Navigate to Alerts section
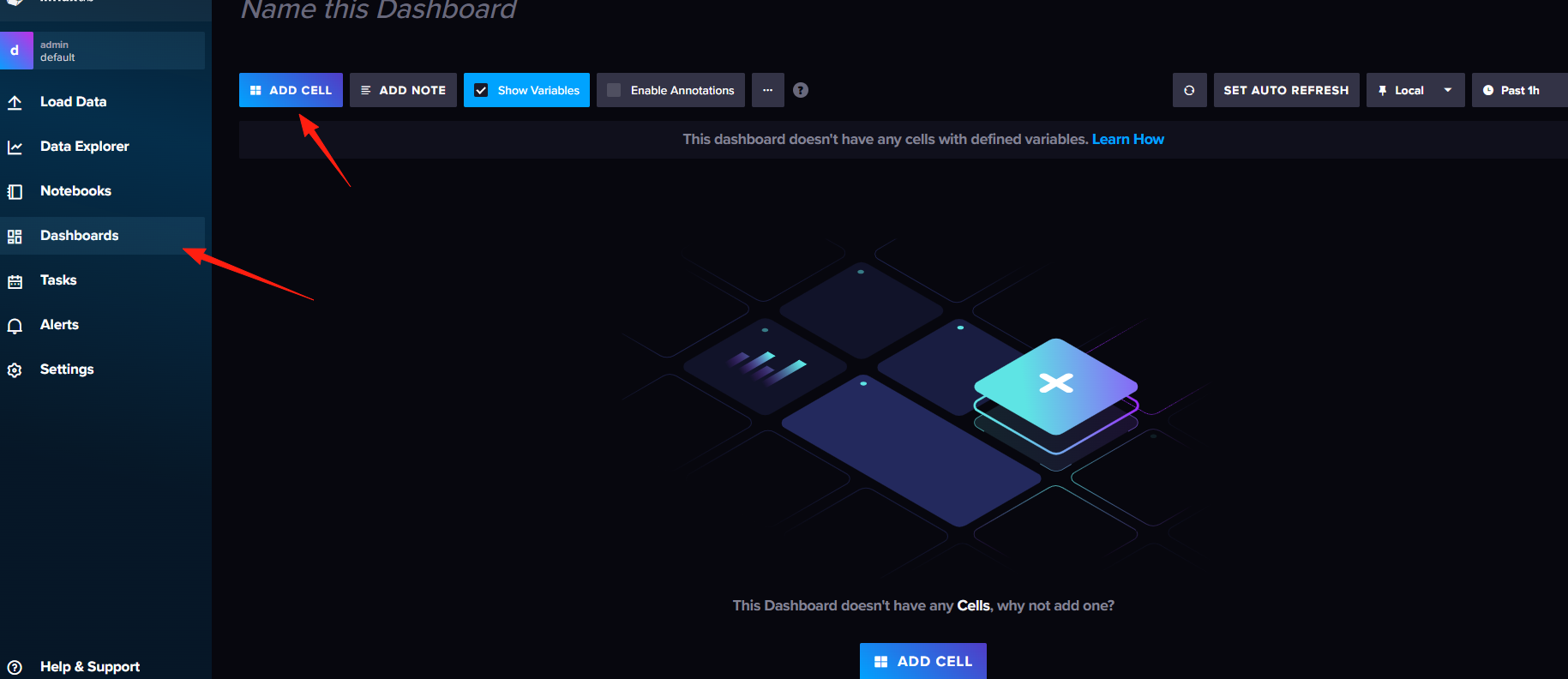The height and width of the screenshot is (679, 1568). (102, 325)
